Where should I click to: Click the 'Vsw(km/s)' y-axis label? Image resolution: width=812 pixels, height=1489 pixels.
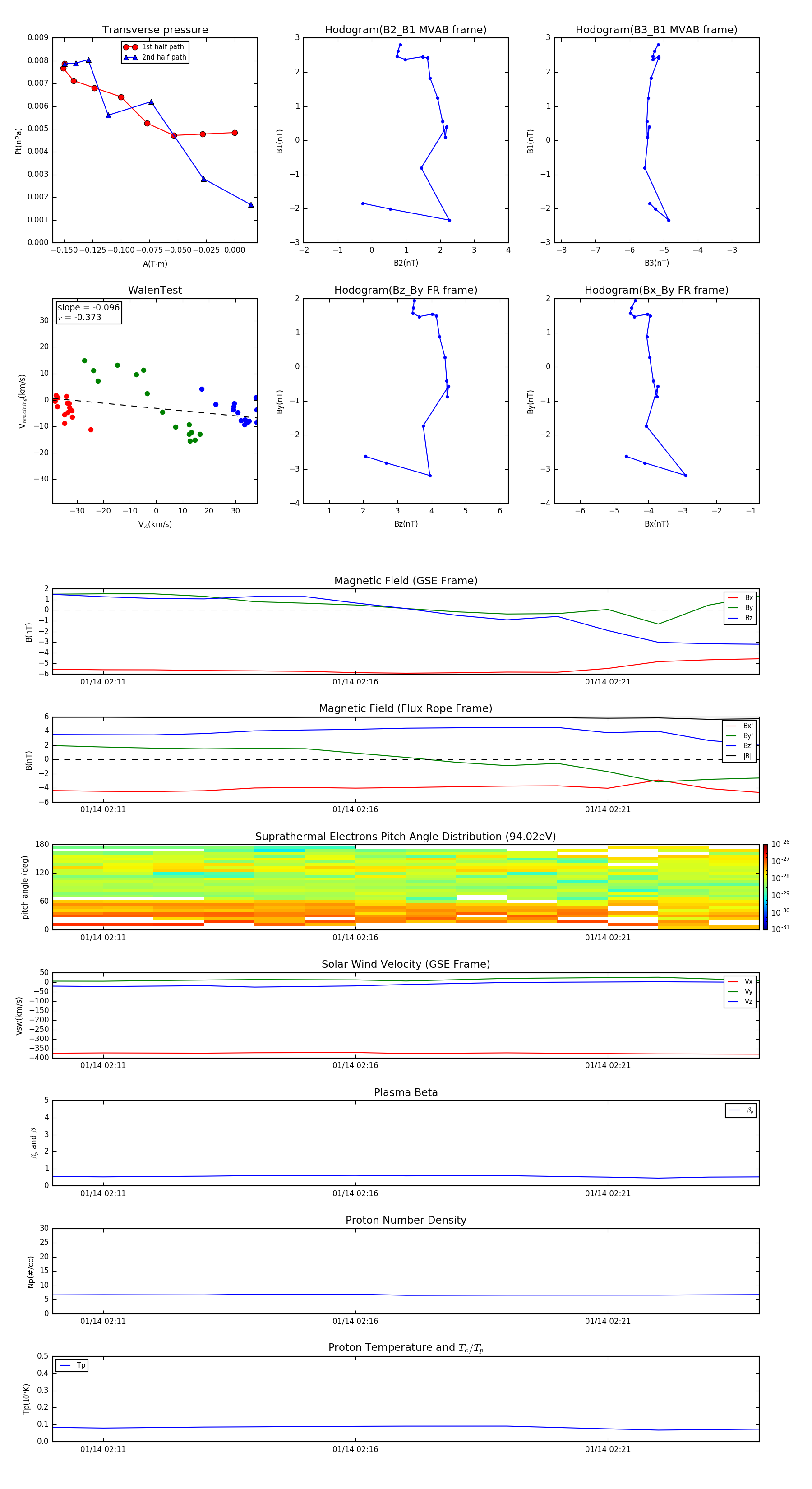tap(18, 1015)
